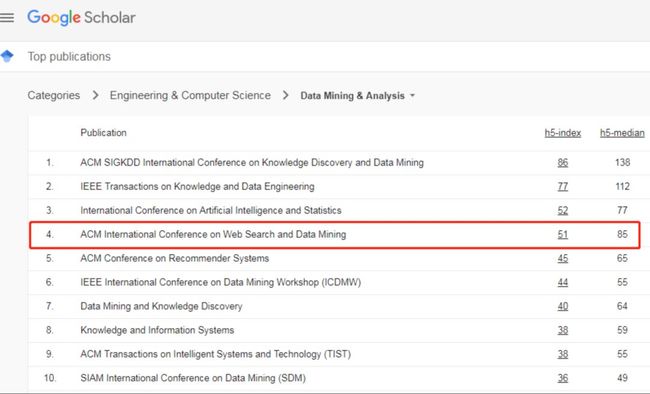Image resolution: width=650 pixels, height=394 pixels.
Task: Click the chevron after Categories breadcrumb
Action: [95, 95]
